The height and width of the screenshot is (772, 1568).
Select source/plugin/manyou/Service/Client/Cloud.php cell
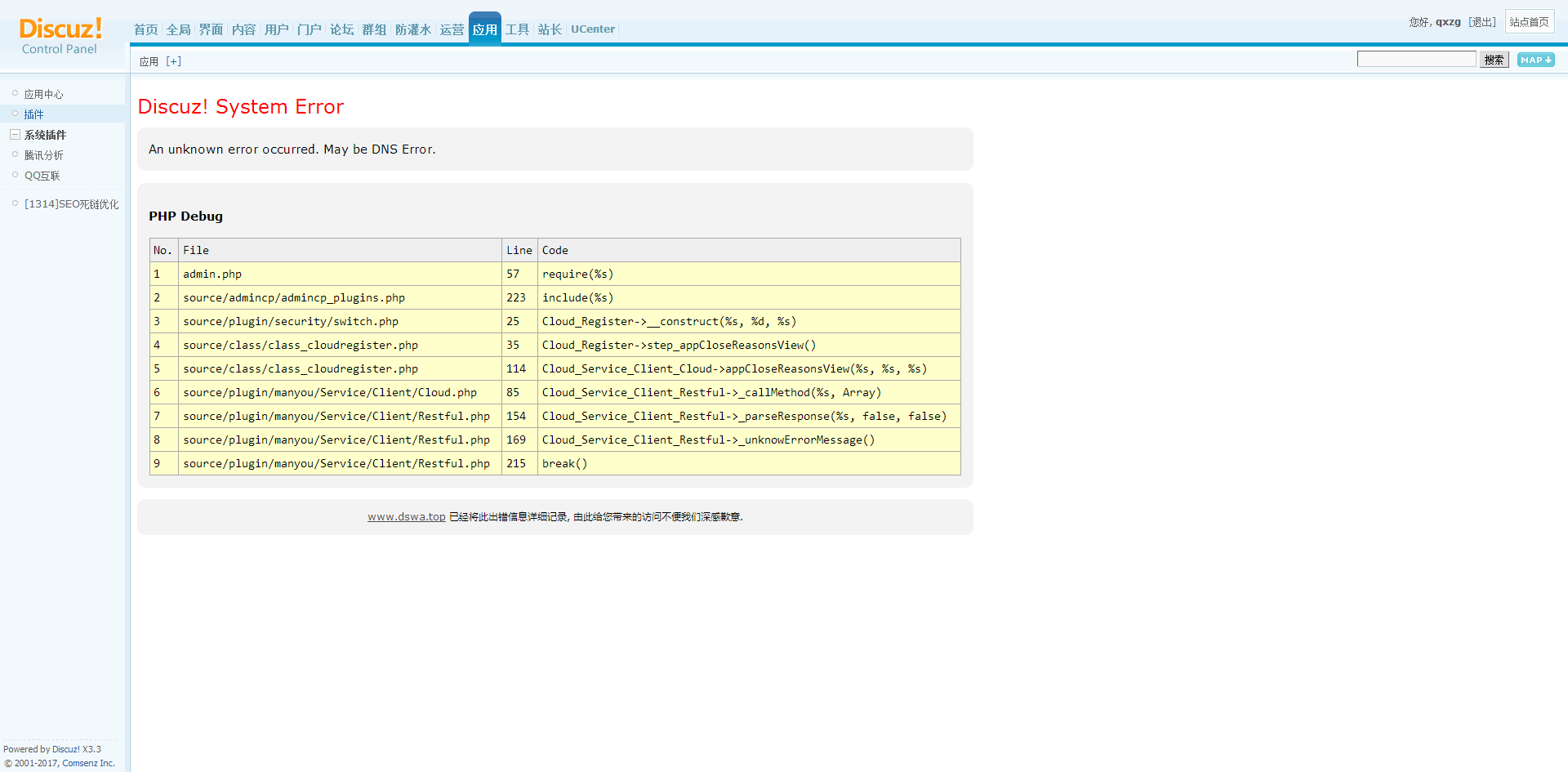tap(340, 392)
